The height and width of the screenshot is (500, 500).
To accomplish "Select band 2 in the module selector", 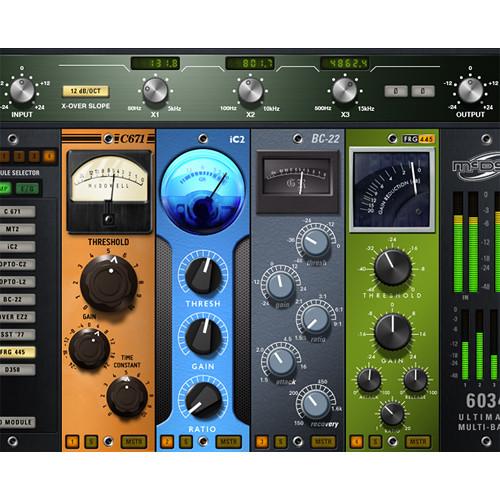I will pos(19,156).
